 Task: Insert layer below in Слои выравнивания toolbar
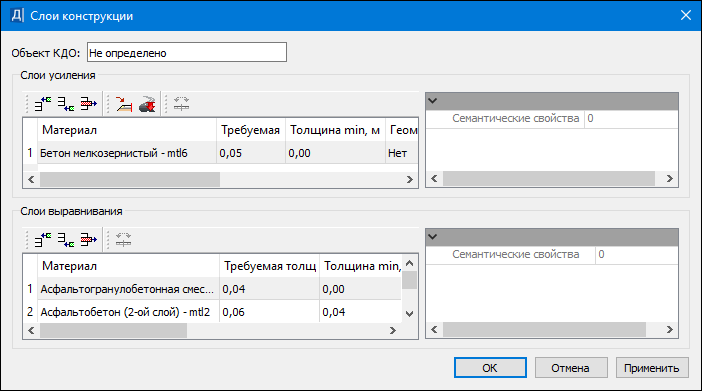pos(66,240)
